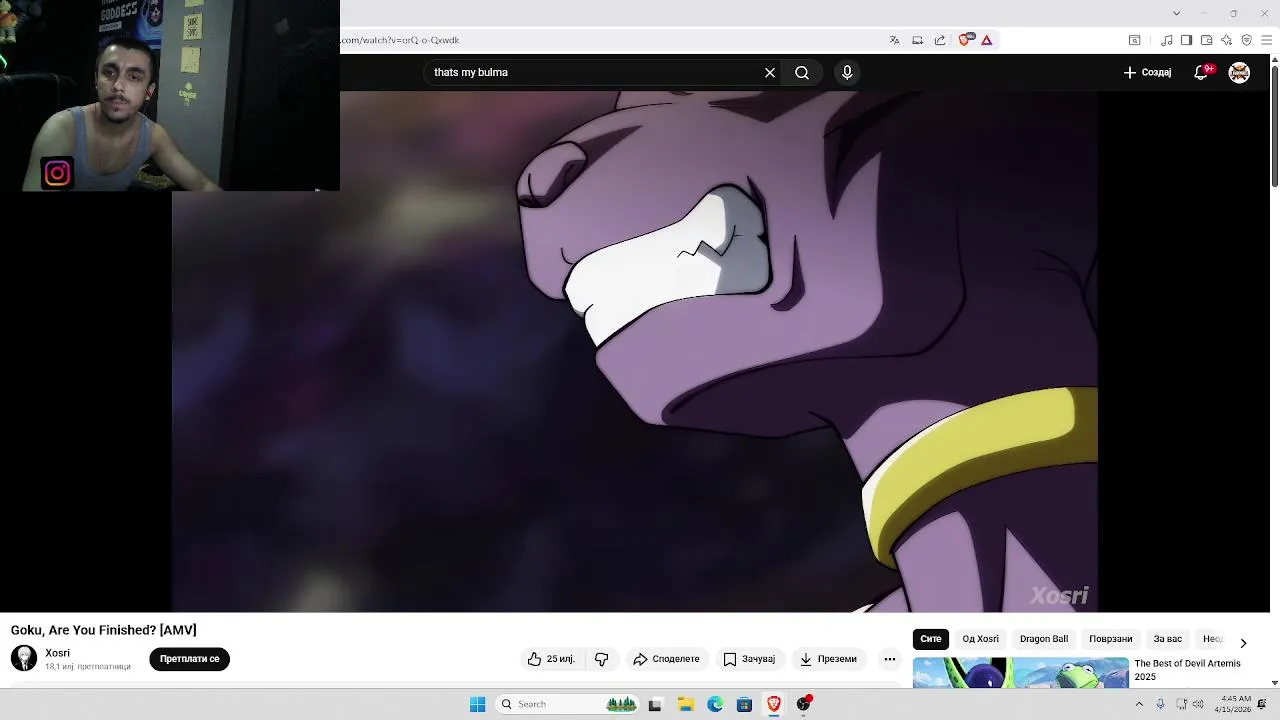
Task: Open the Windows Start button
Action: coord(478,704)
